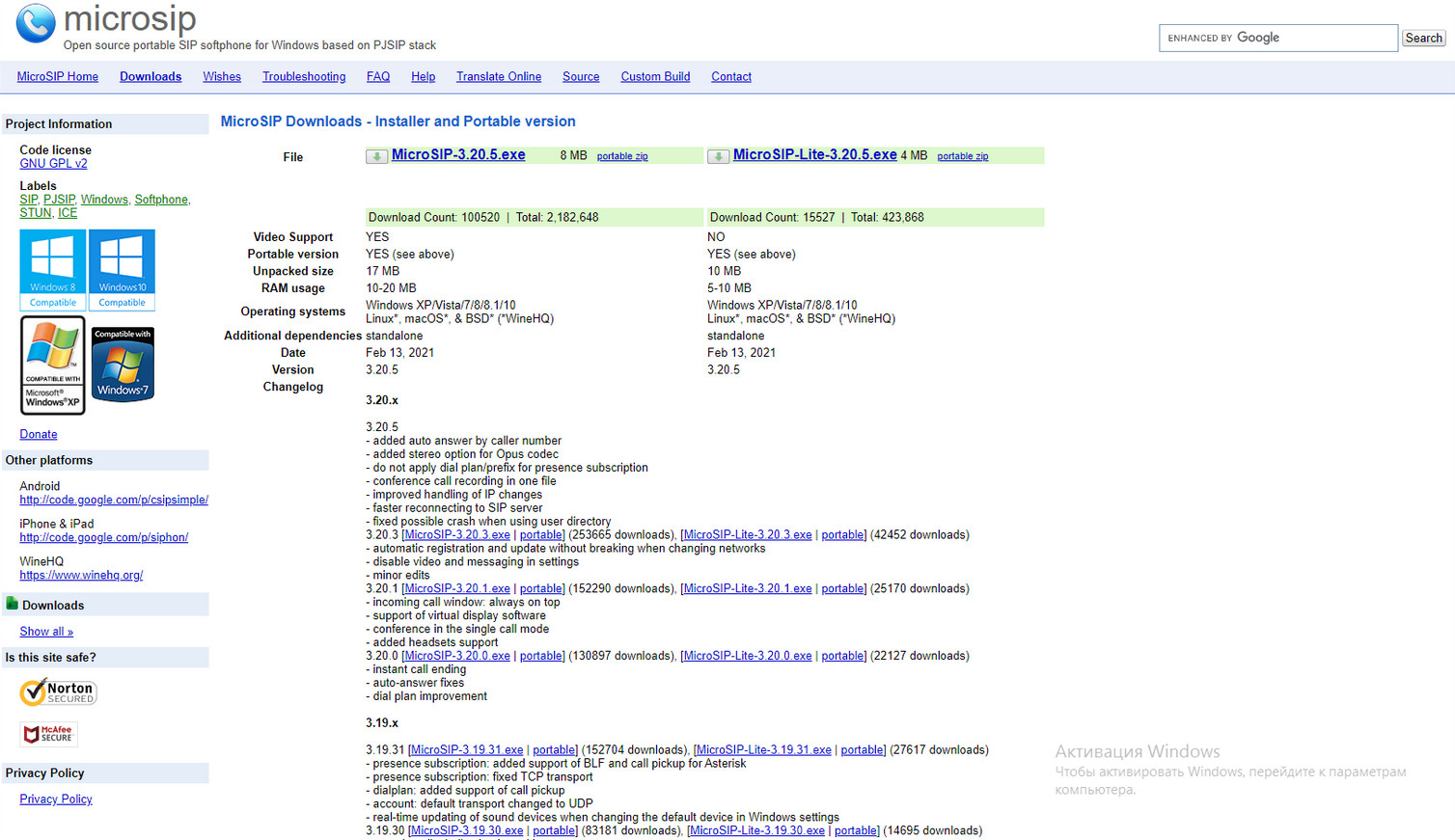This screenshot has height=840, width=1455.
Task: Download MicroSIP-Lite-3.19.31.exe
Action: (764, 750)
